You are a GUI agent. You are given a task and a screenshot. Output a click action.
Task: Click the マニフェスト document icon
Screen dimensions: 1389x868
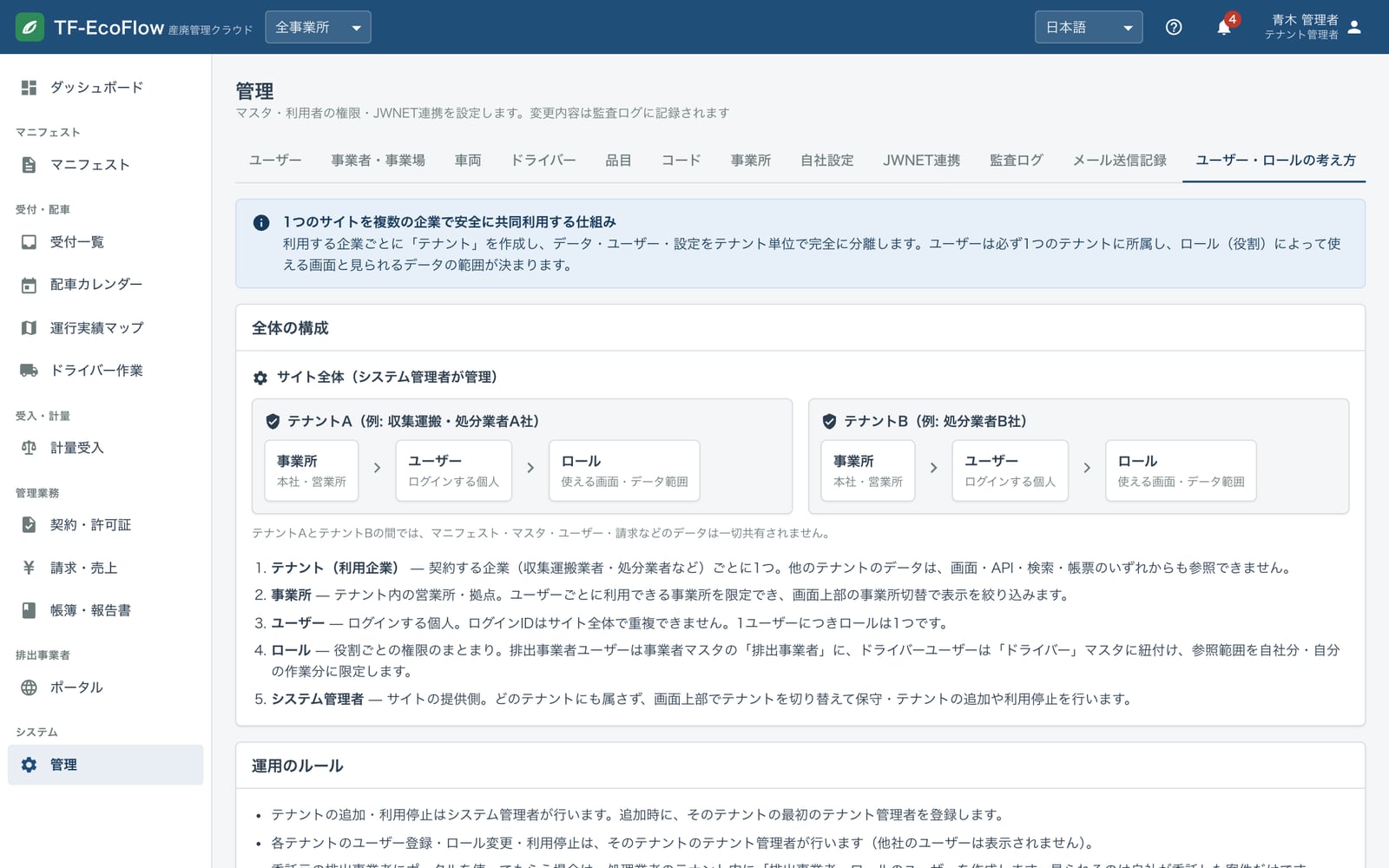[x=29, y=165]
